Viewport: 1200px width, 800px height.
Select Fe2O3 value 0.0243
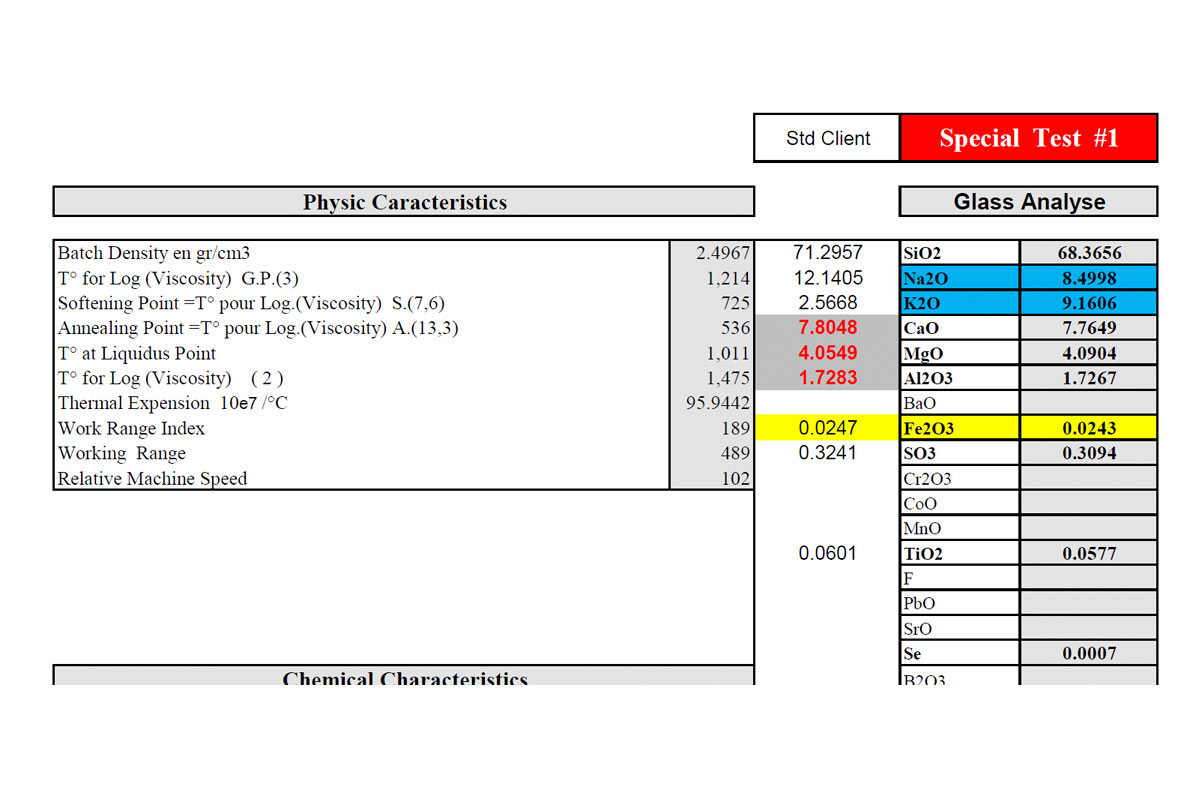1089,428
